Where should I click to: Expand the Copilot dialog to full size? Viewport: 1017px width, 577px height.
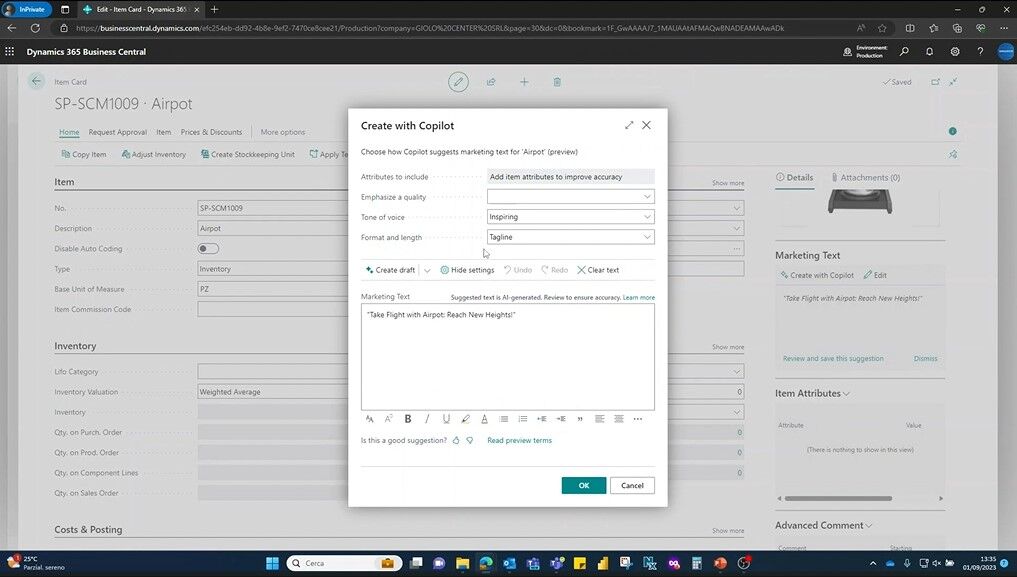point(629,125)
